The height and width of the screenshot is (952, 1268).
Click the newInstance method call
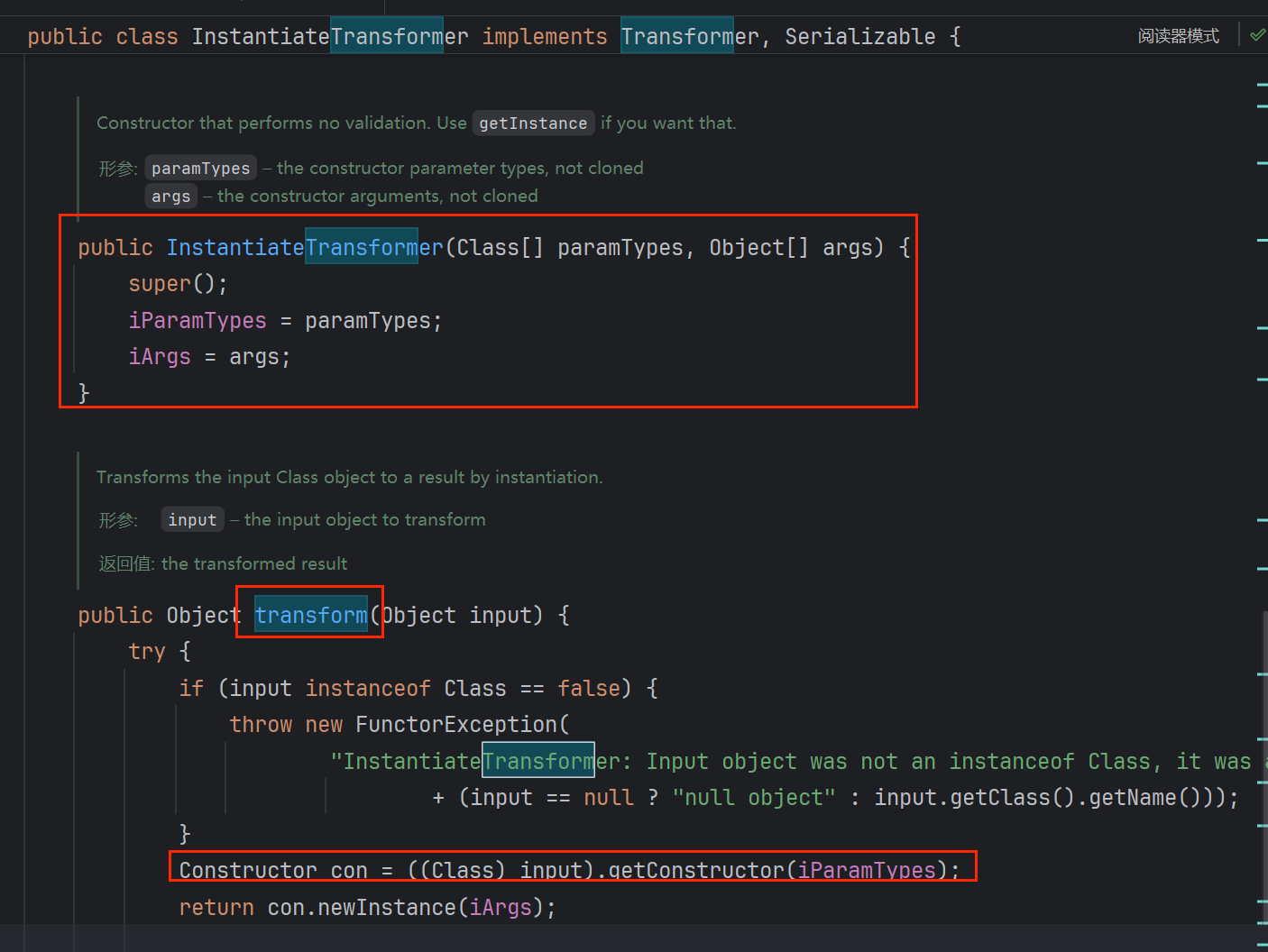(386, 908)
